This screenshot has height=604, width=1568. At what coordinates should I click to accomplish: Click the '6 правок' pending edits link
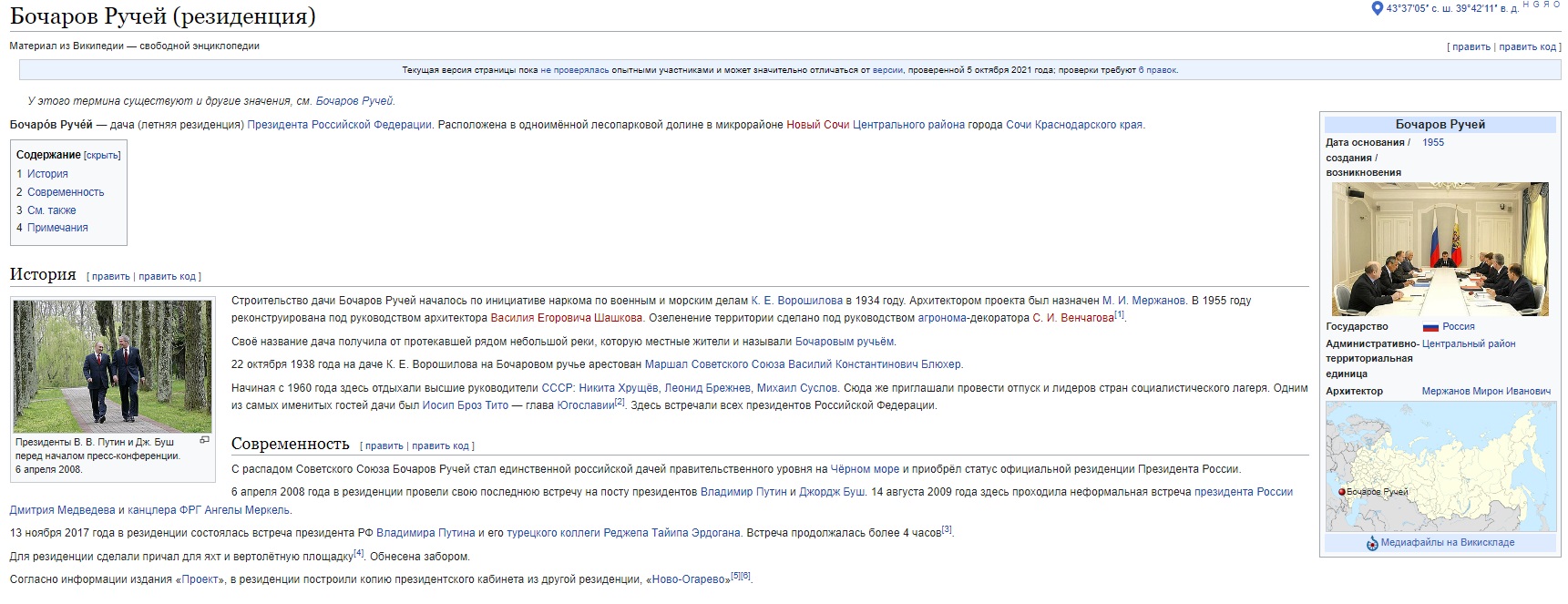(x=1157, y=70)
